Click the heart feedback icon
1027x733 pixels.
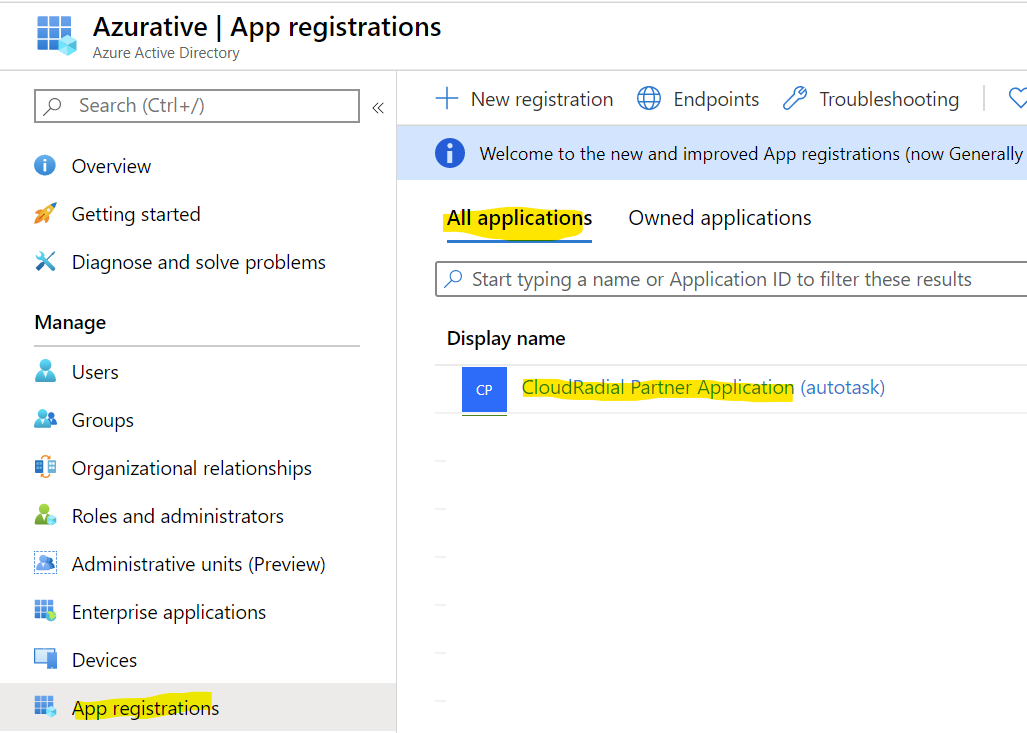(1017, 98)
